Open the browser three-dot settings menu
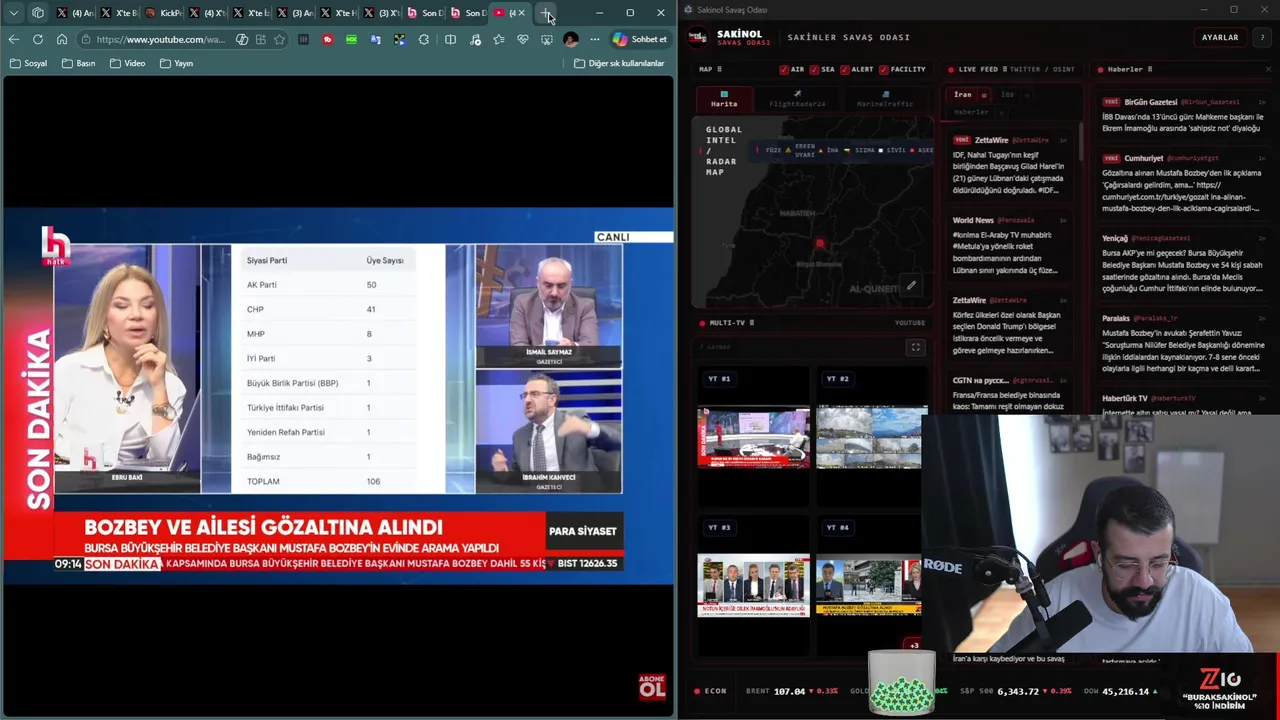Image resolution: width=1280 pixels, height=720 pixels. coord(595,39)
